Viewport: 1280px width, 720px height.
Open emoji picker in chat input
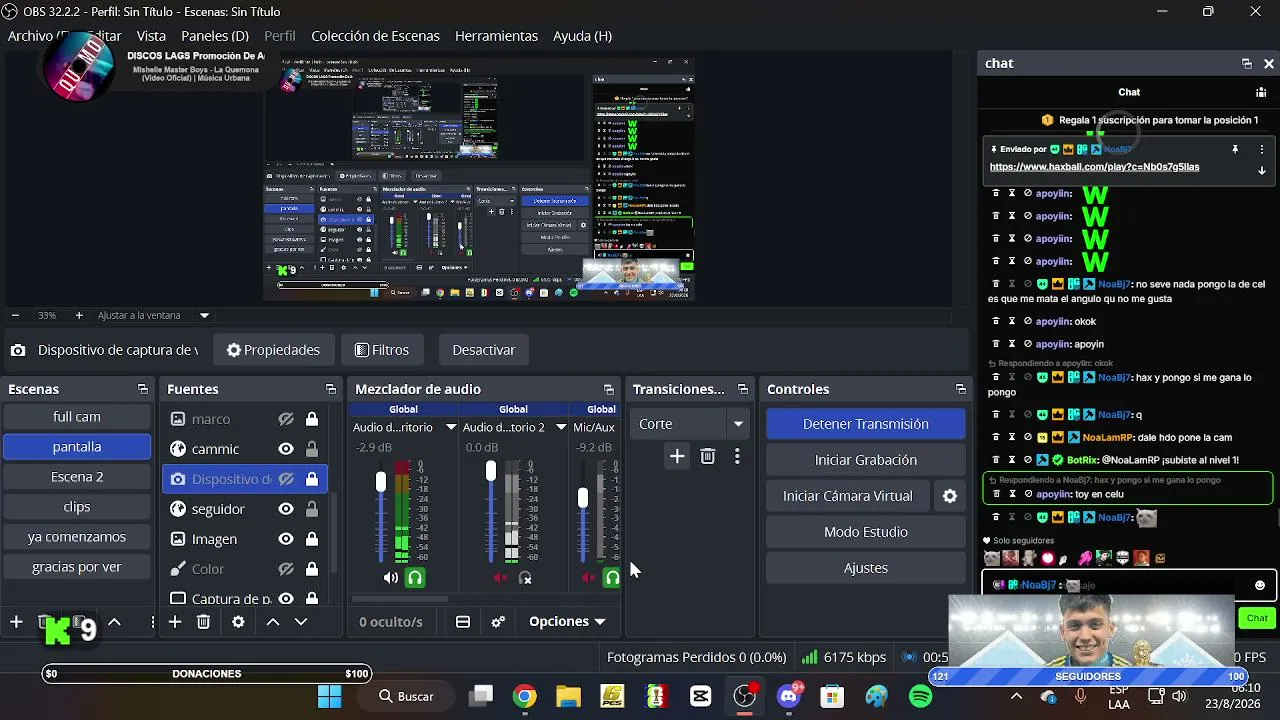(x=1260, y=585)
